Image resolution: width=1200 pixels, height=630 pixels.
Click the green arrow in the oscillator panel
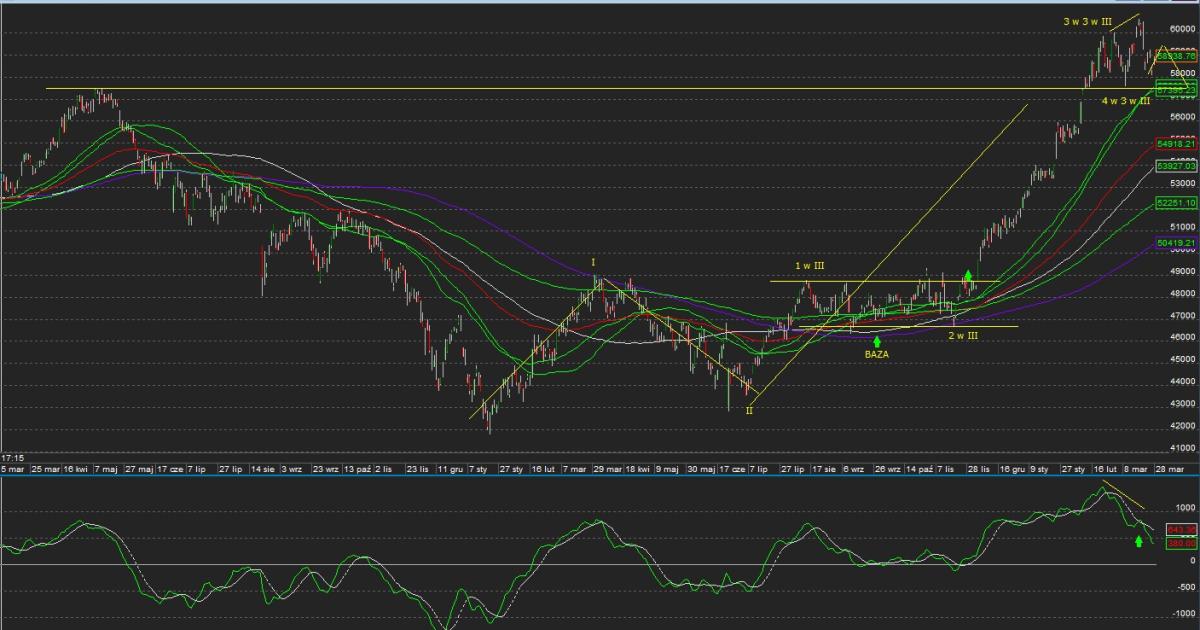(1138, 541)
